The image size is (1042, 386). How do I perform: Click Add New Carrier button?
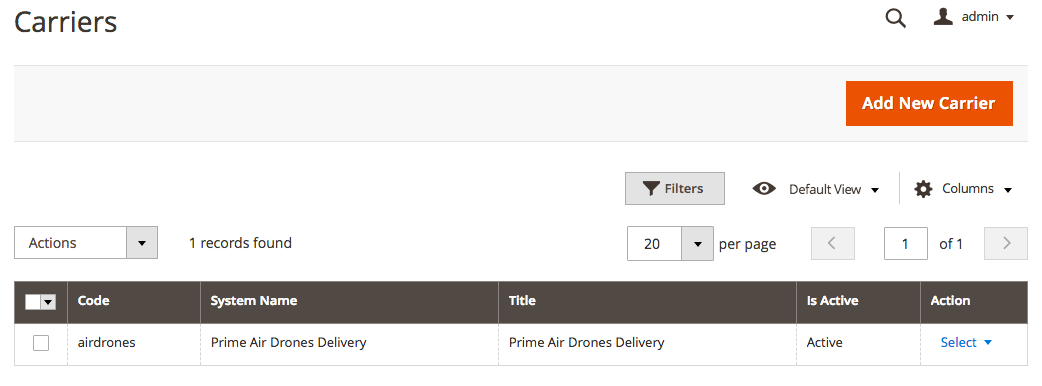click(929, 103)
